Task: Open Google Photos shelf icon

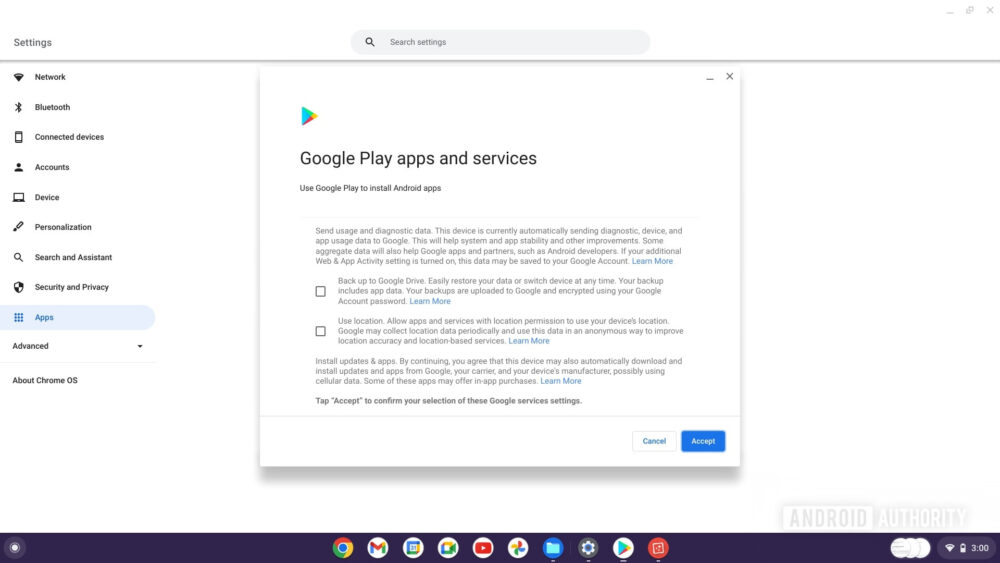Action: coord(518,548)
